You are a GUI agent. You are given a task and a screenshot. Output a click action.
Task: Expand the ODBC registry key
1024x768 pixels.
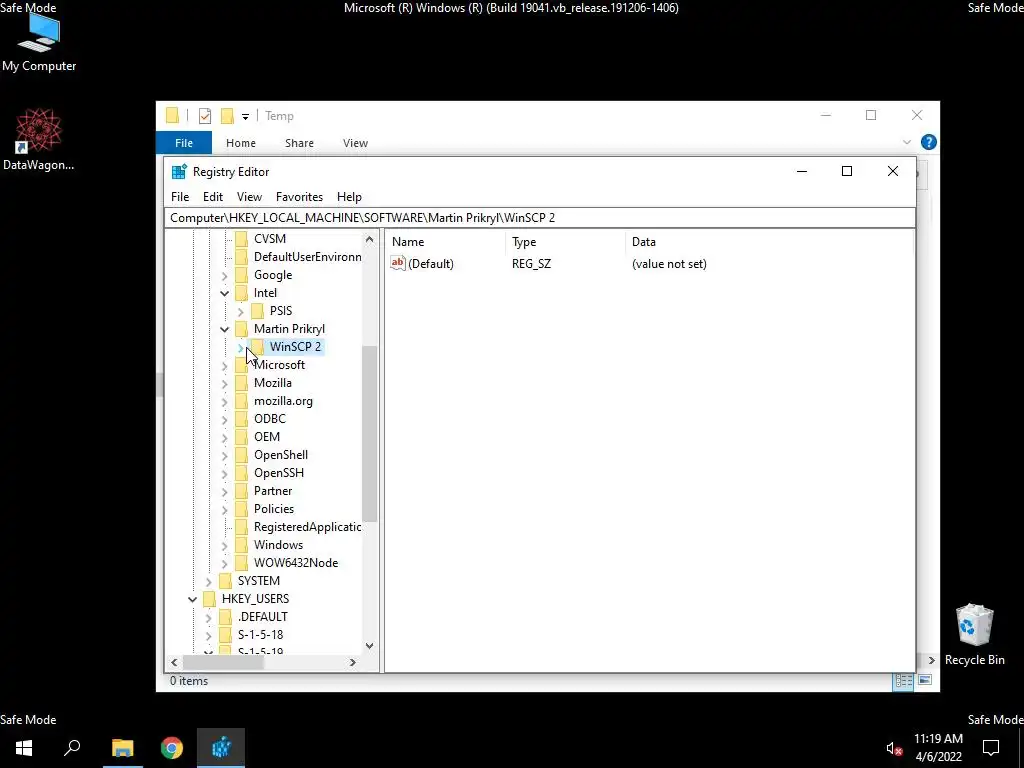[x=225, y=419]
